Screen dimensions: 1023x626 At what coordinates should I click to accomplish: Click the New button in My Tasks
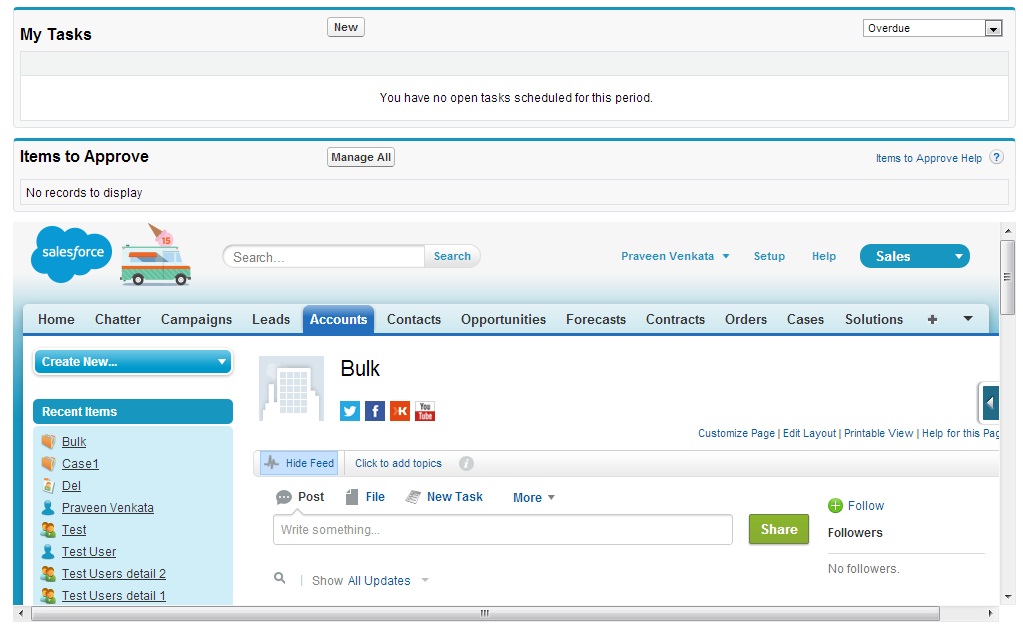point(346,27)
